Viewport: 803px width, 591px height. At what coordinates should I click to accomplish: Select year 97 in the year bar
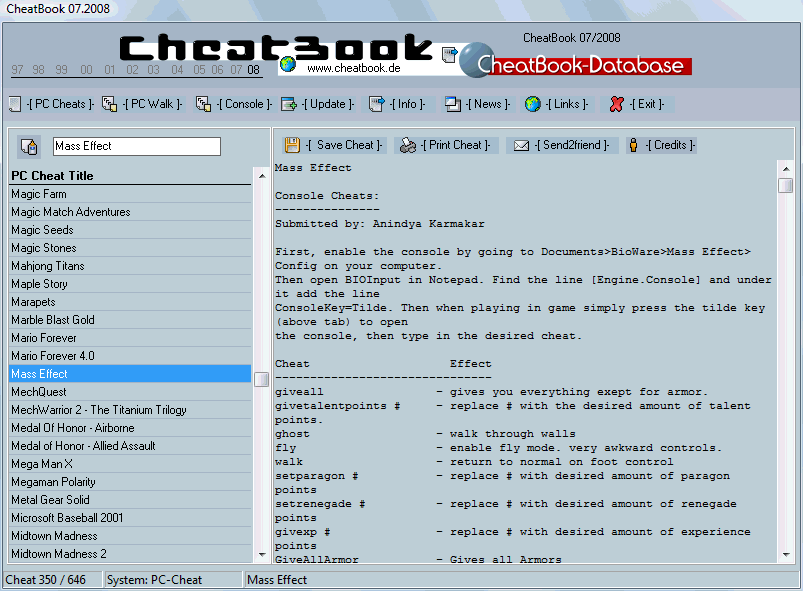coord(17,70)
